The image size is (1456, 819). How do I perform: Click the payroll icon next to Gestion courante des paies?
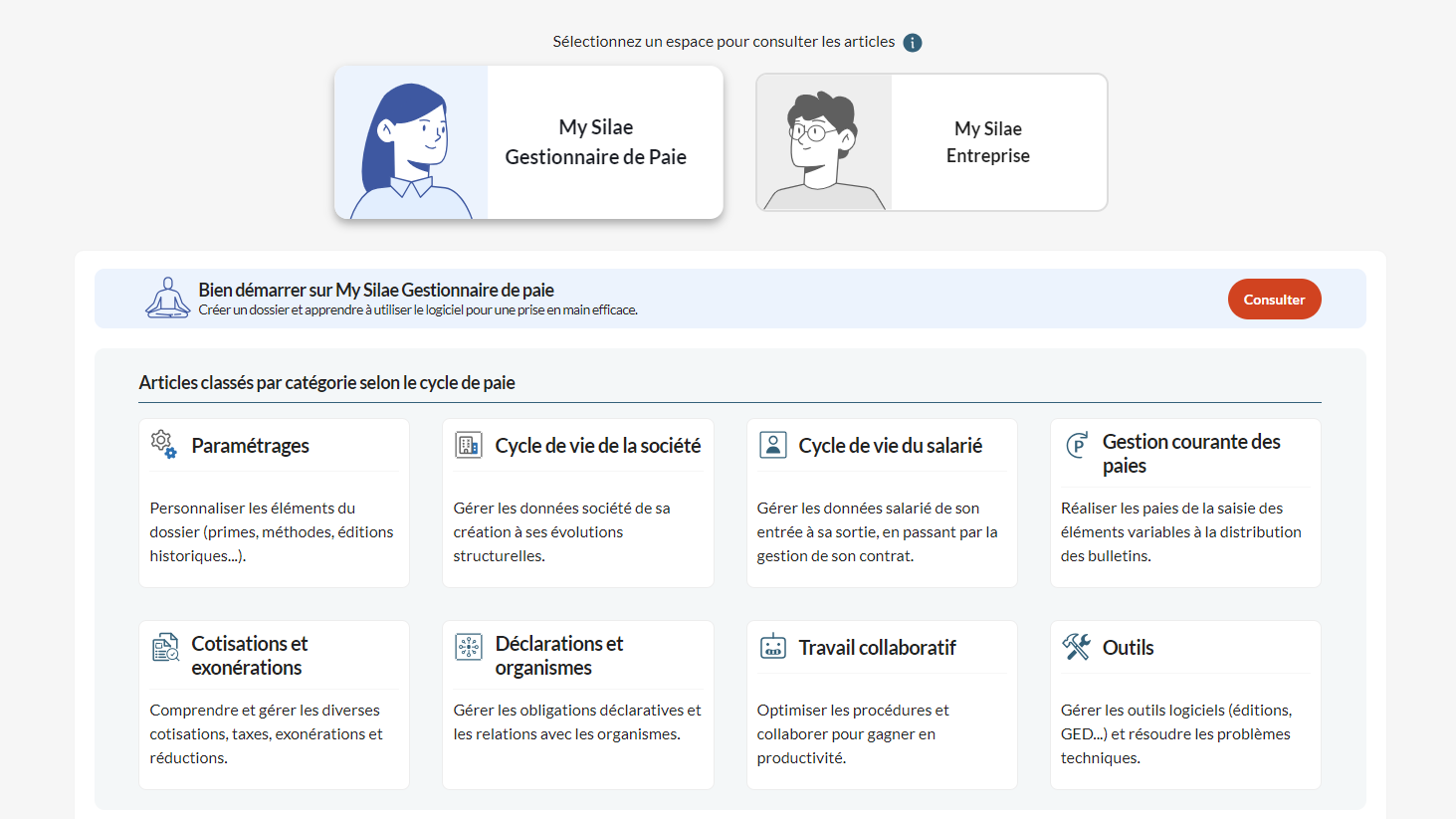tap(1076, 445)
